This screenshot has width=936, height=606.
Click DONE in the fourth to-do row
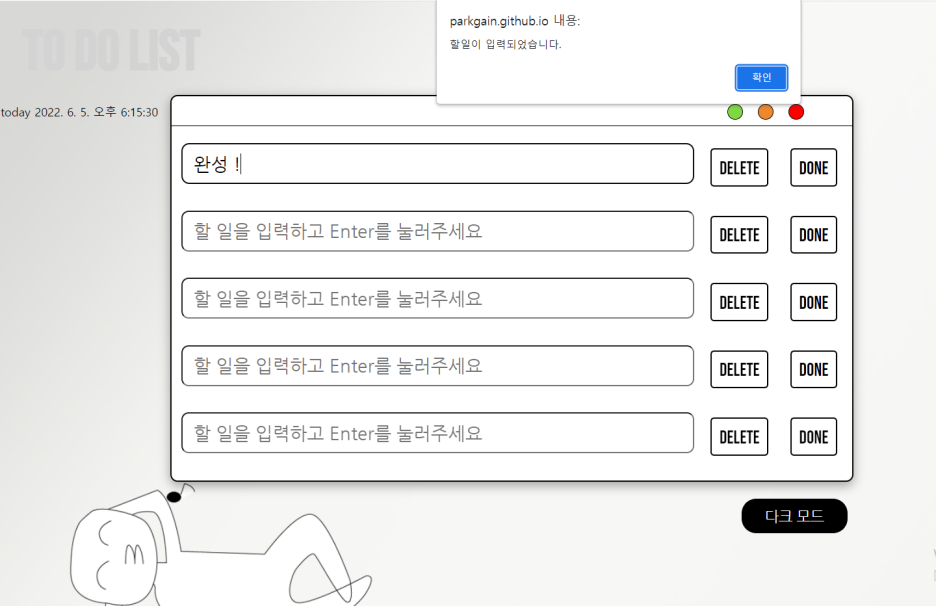(814, 370)
